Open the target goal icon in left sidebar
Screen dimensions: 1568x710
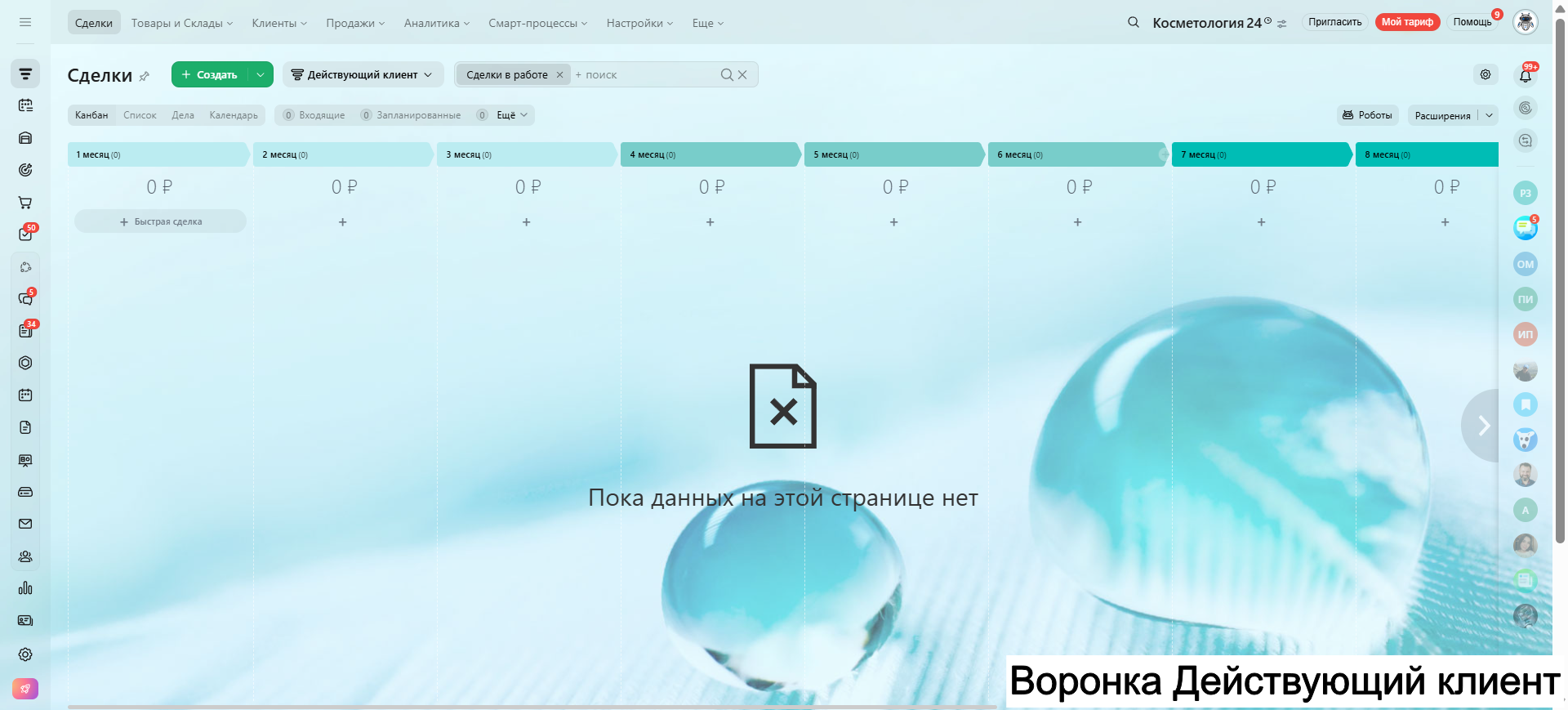(x=25, y=170)
